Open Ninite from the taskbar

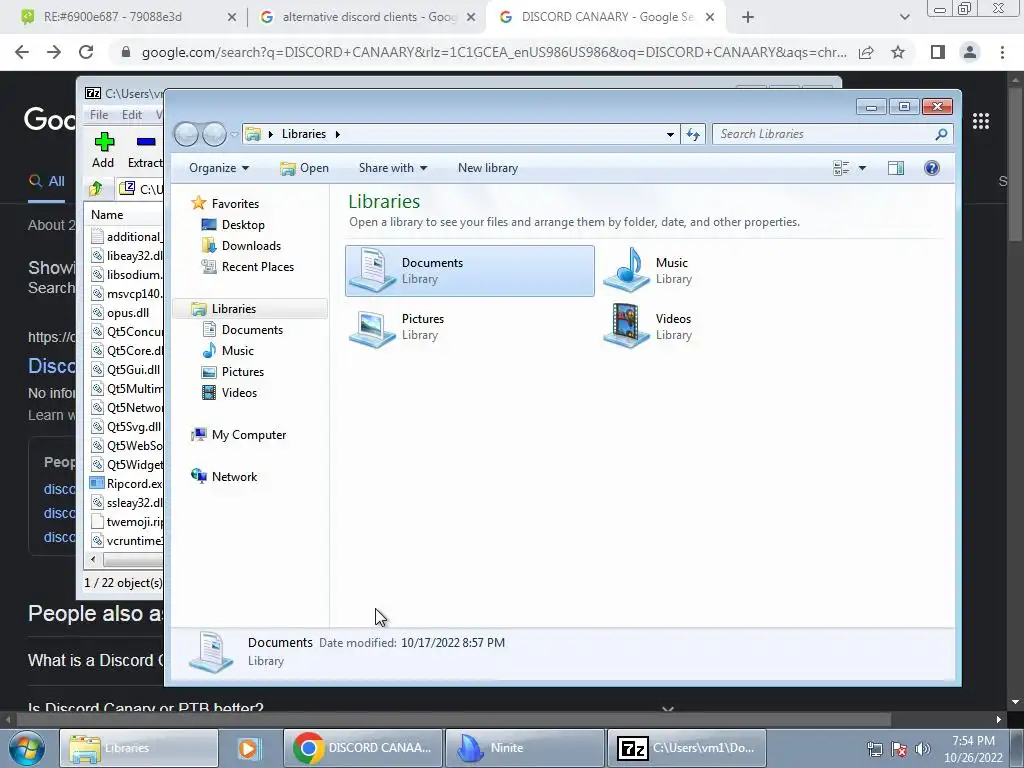(x=524, y=748)
